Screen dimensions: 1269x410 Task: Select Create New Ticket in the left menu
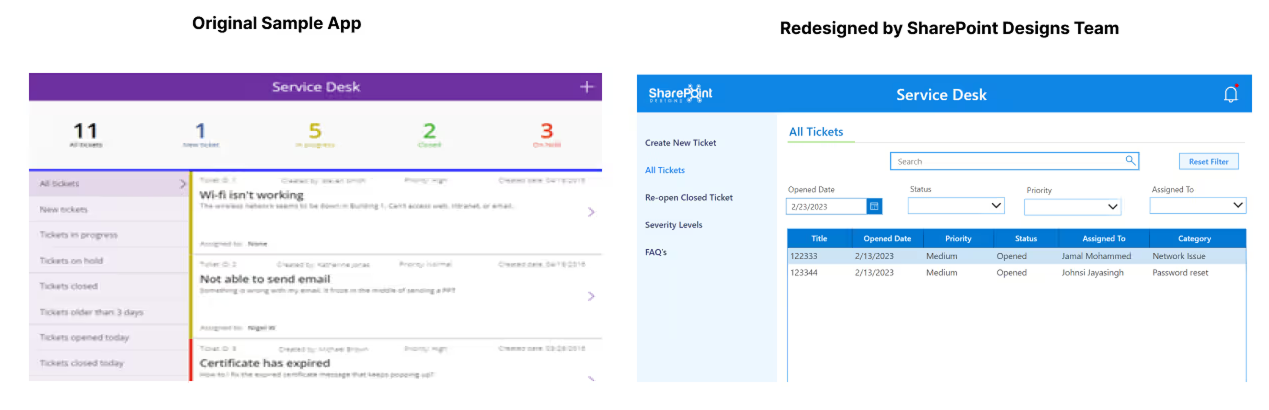[680, 143]
